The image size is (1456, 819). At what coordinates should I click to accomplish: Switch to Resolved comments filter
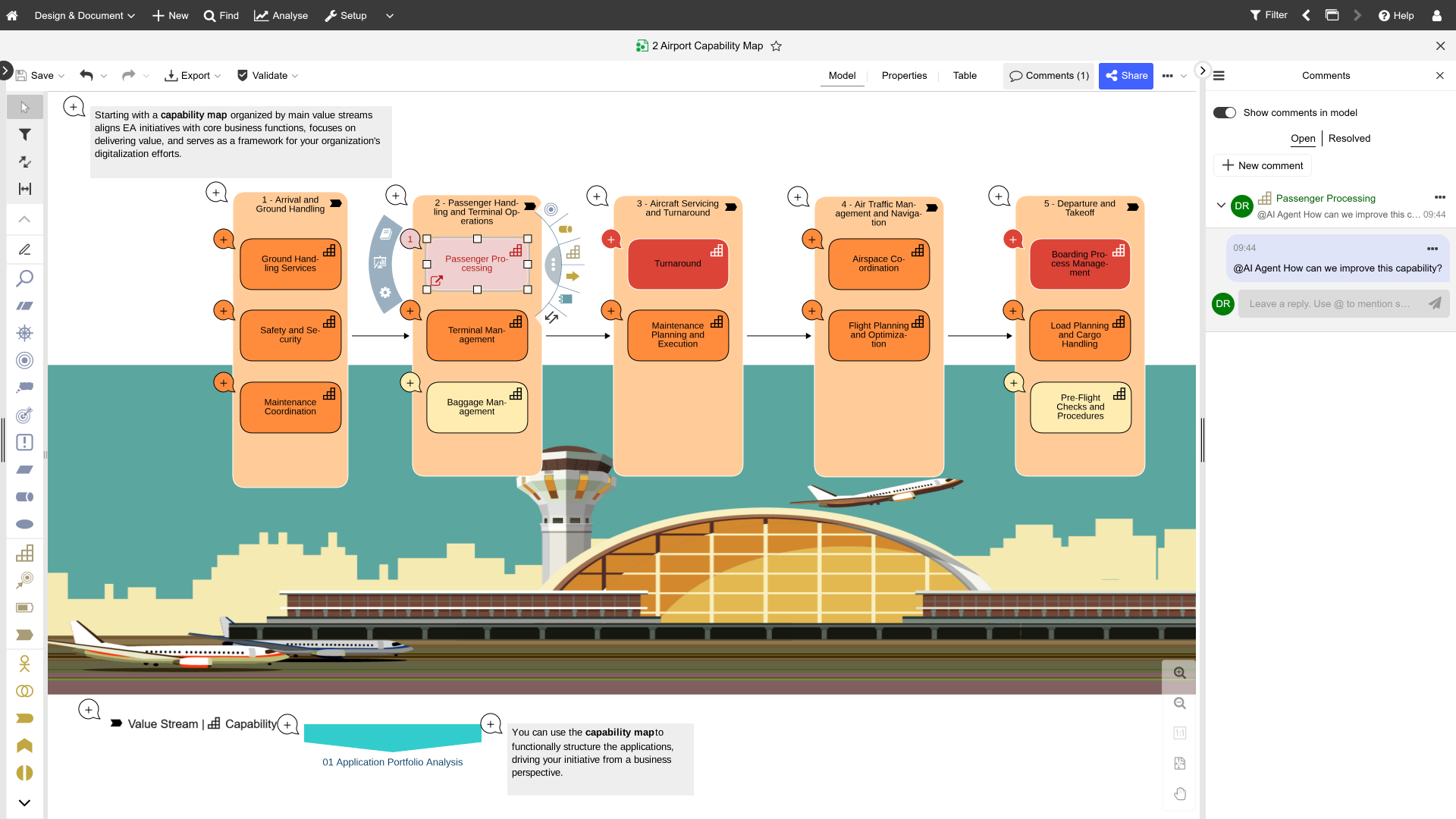click(1348, 138)
